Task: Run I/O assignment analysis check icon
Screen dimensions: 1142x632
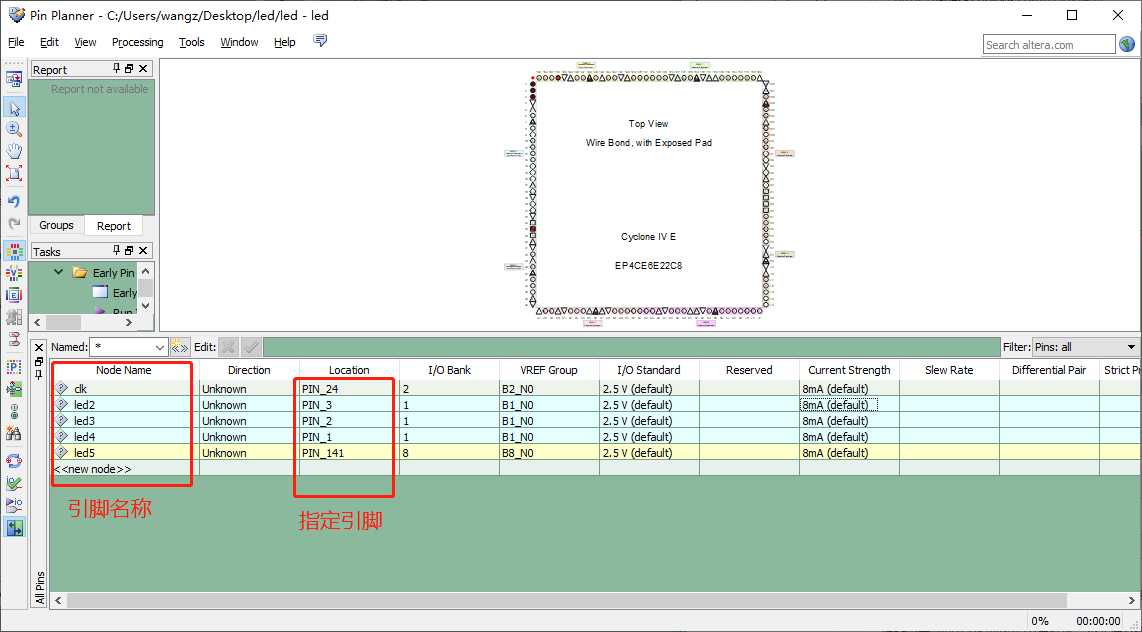Action: (x=14, y=483)
